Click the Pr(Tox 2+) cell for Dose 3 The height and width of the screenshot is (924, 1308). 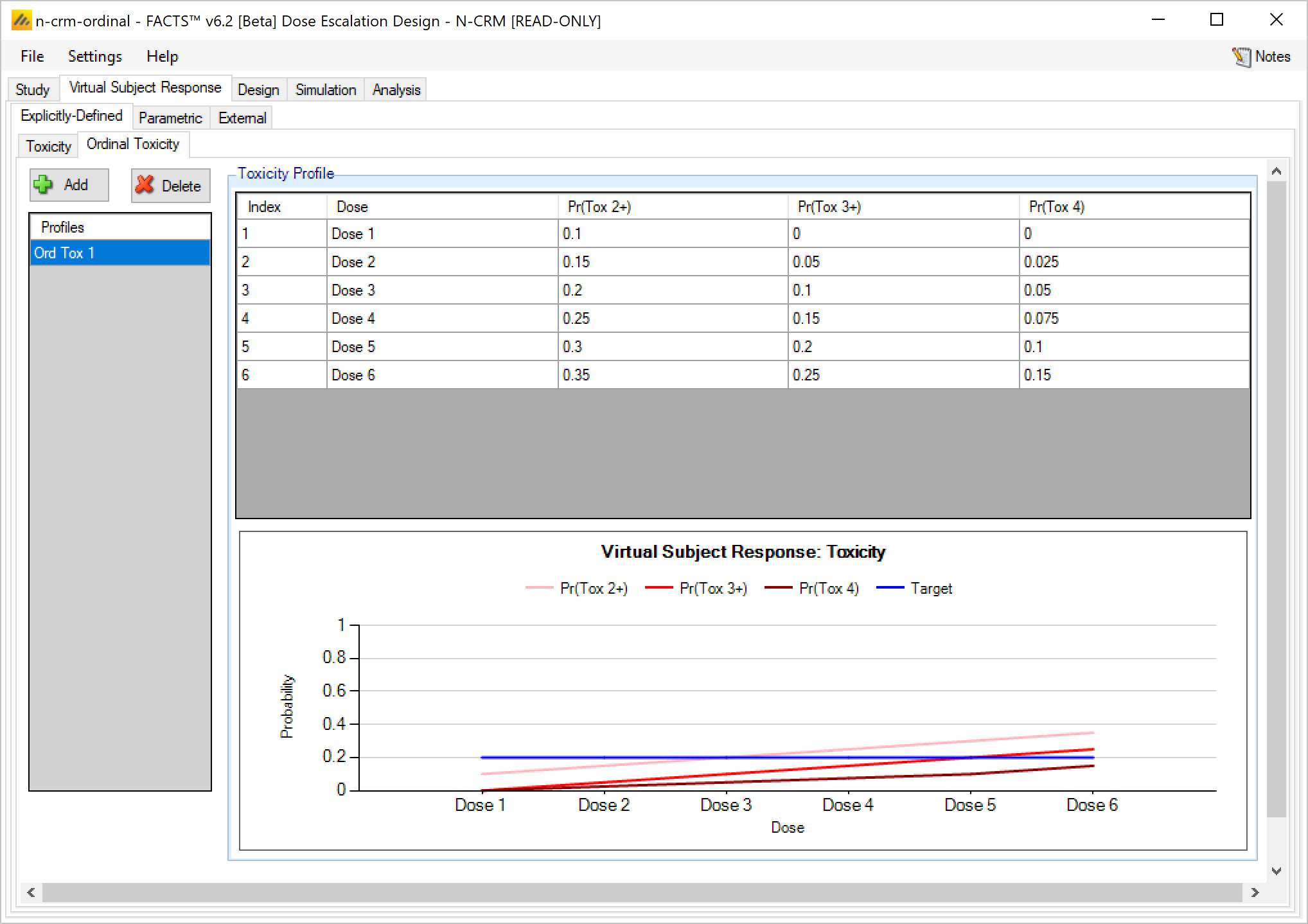(x=672, y=290)
